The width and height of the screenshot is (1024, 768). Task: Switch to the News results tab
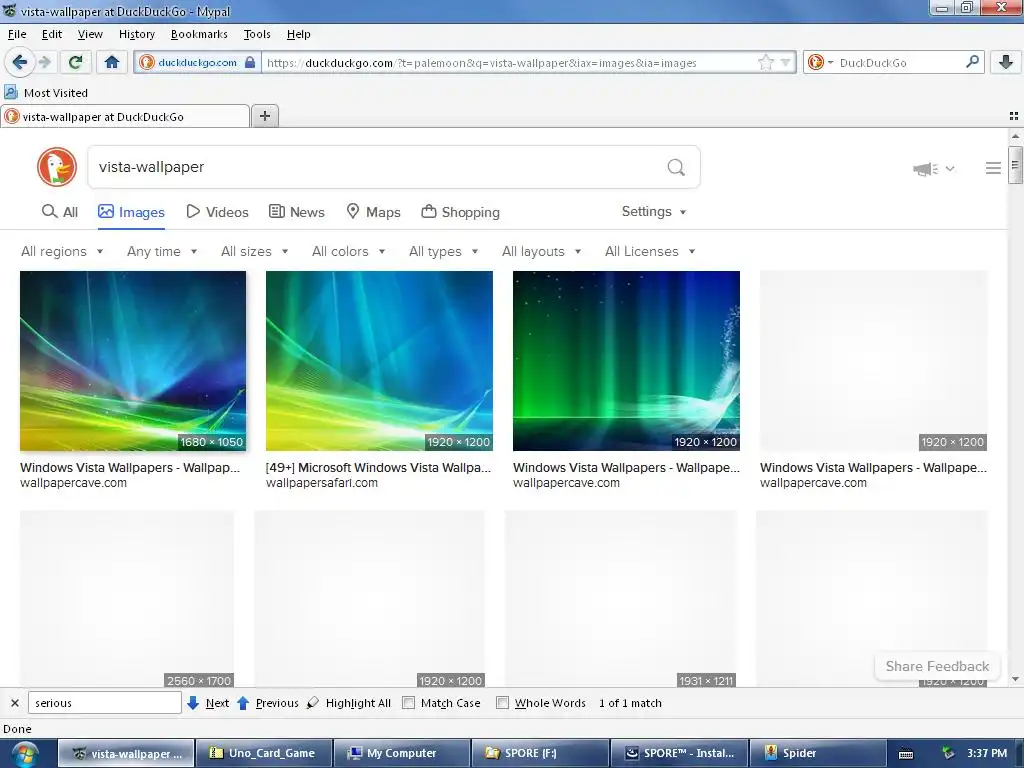click(297, 212)
